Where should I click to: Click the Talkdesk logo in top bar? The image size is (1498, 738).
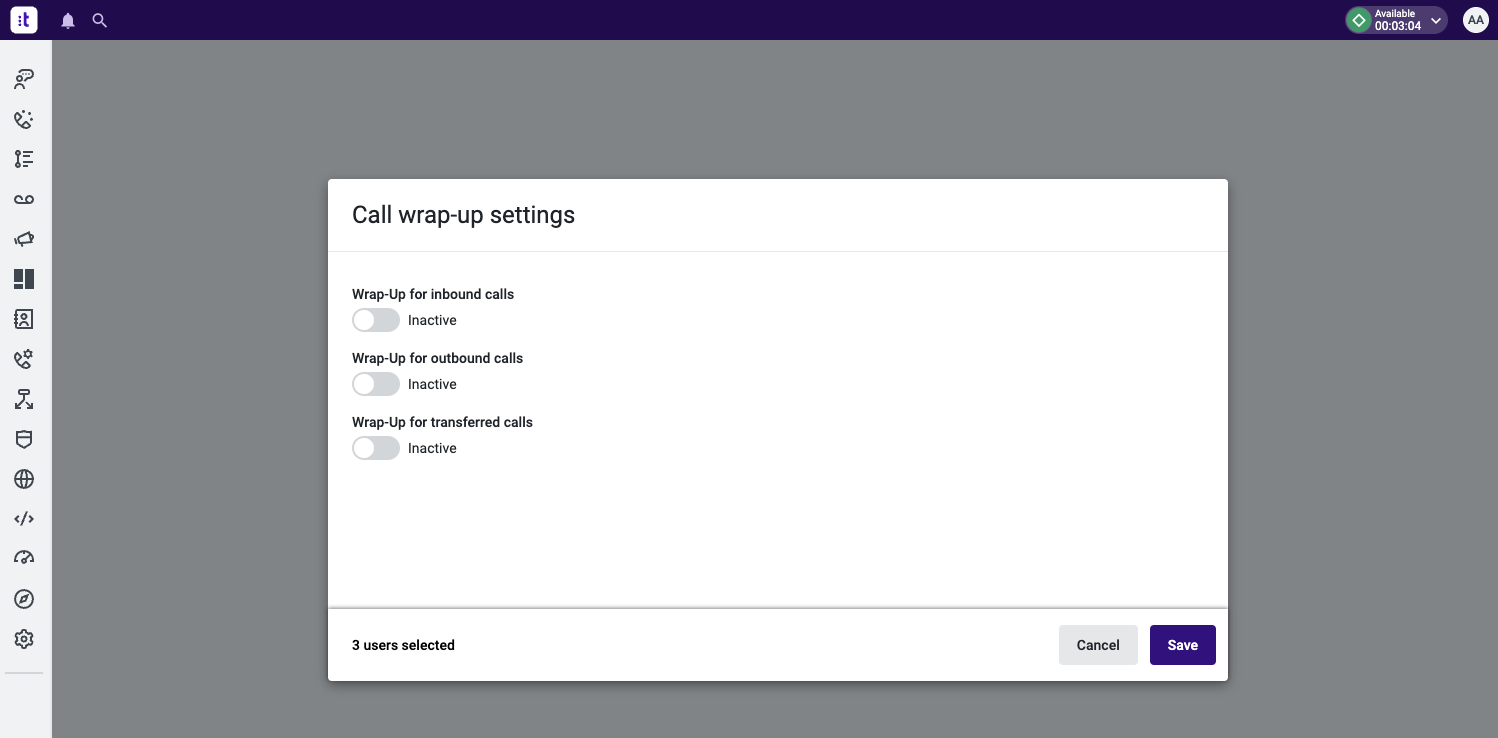click(24, 20)
